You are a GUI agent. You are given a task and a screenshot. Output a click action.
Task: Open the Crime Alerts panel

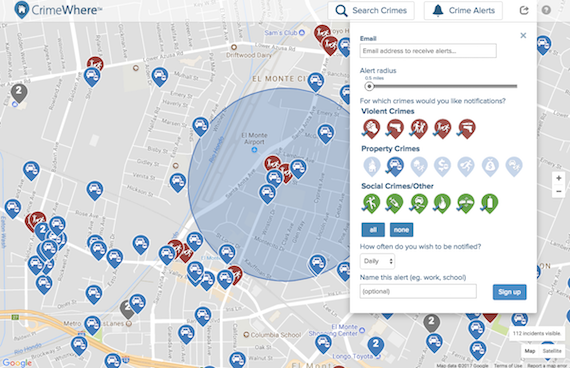[463, 10]
